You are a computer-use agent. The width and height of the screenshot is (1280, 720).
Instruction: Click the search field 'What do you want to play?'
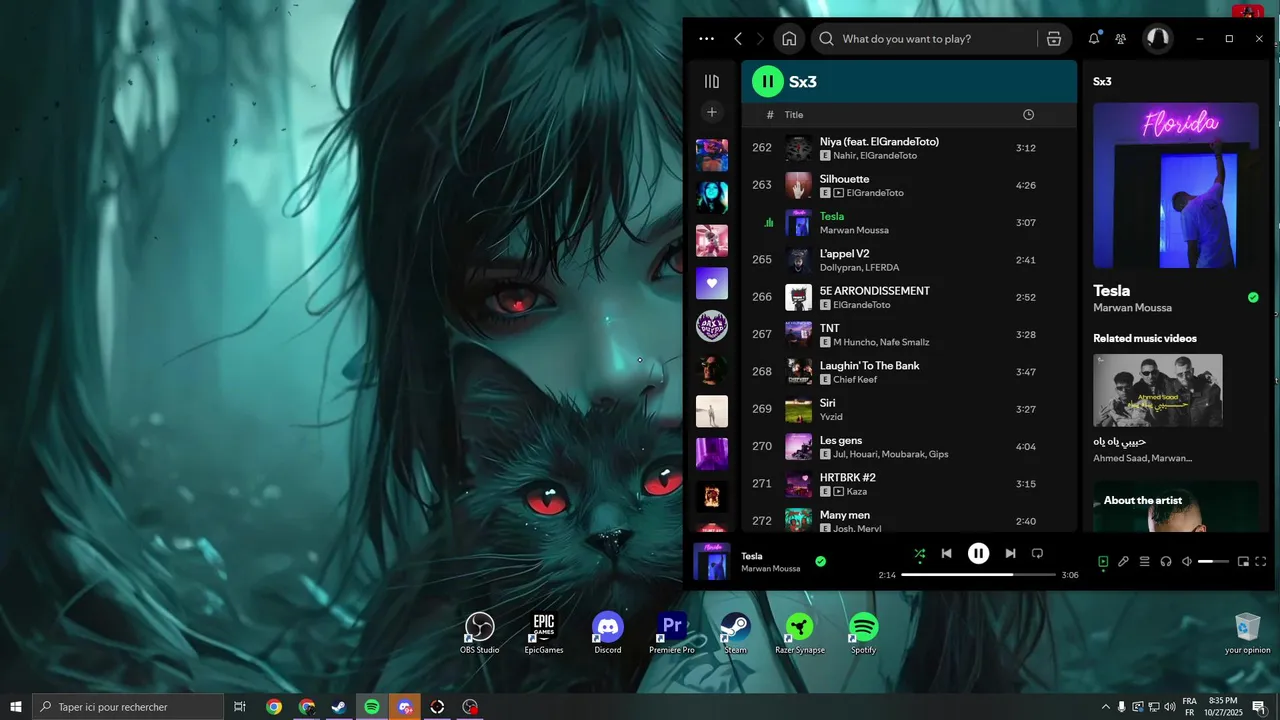(x=926, y=39)
